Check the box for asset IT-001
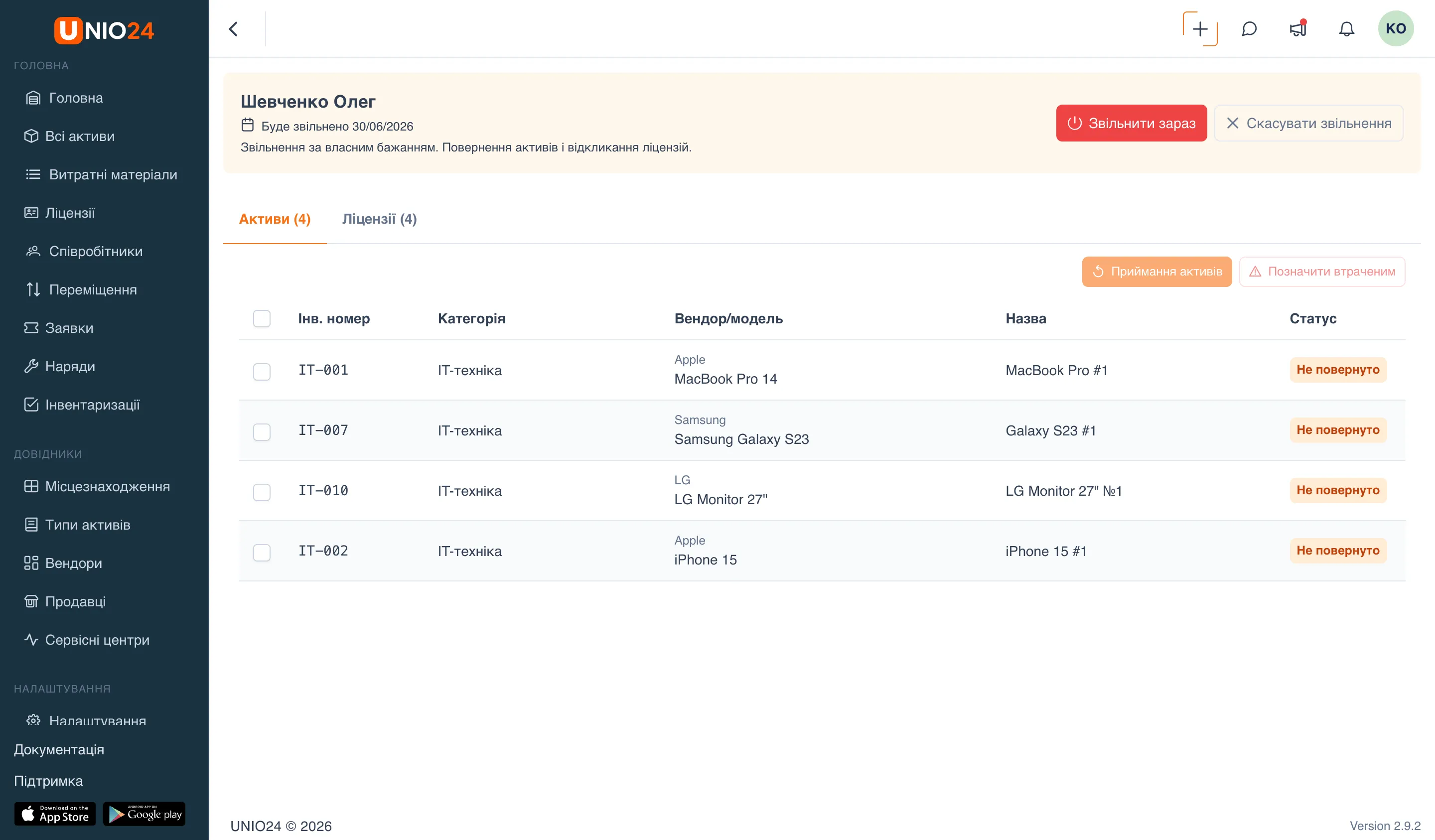 tap(262, 371)
